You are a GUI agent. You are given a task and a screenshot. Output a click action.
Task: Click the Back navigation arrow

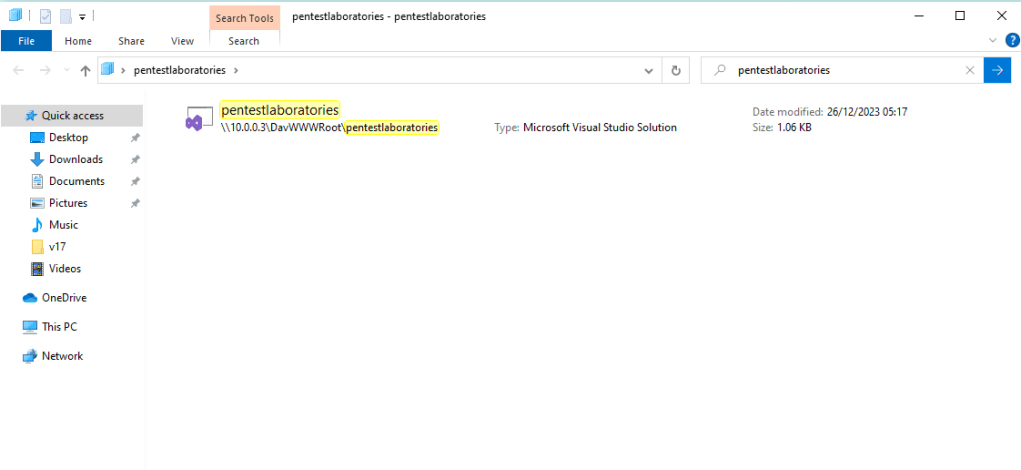(x=18, y=71)
